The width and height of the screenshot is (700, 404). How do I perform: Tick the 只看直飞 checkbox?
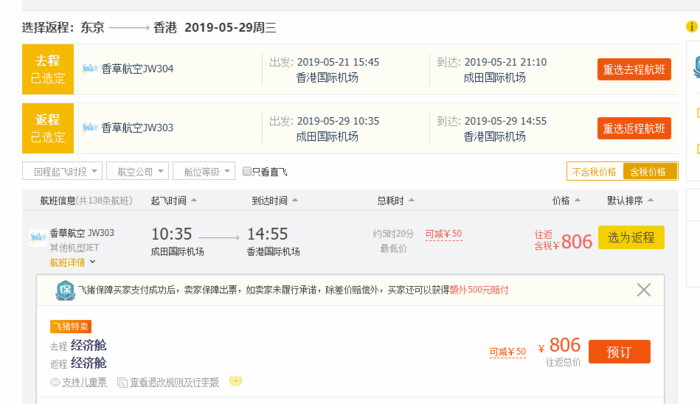click(x=246, y=171)
